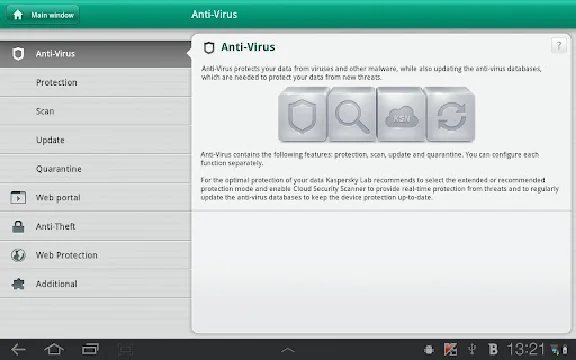Tap the network and battery status icon
Image resolution: width=576 pixels, height=360 pixels.
[x=559, y=349]
